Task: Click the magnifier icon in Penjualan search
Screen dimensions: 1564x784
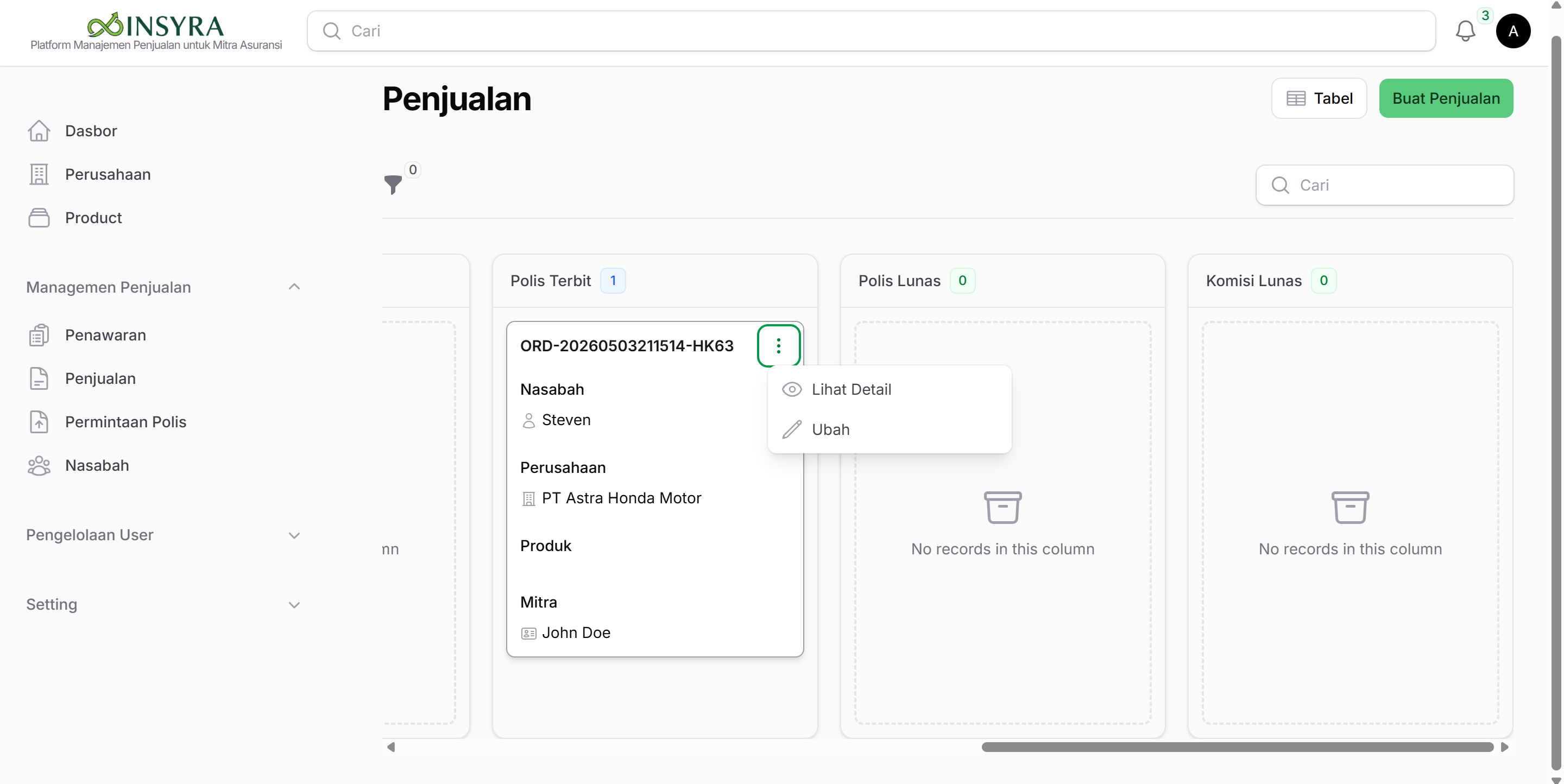Action: tap(1280, 185)
